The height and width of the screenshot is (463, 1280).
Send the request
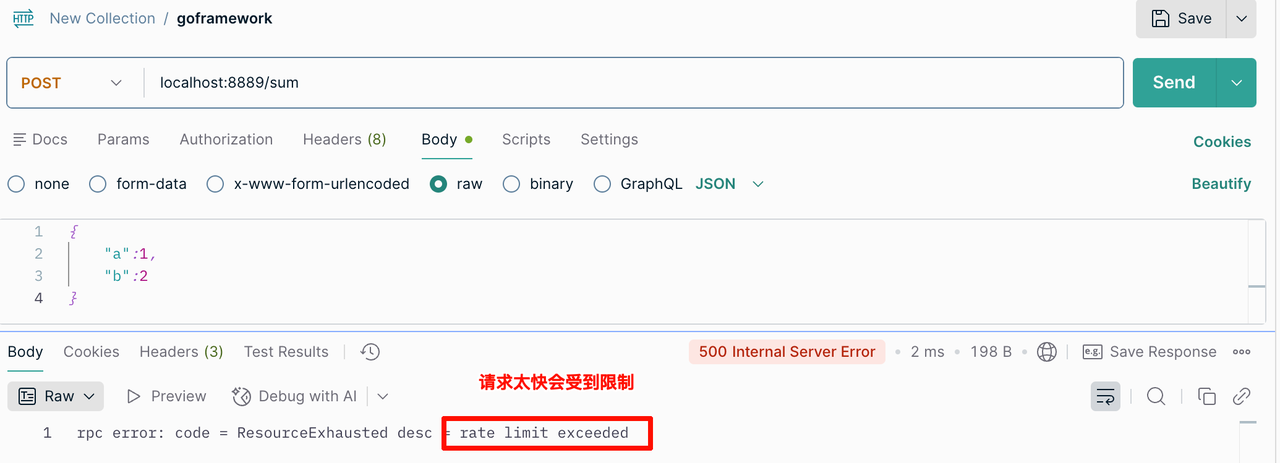point(1174,82)
